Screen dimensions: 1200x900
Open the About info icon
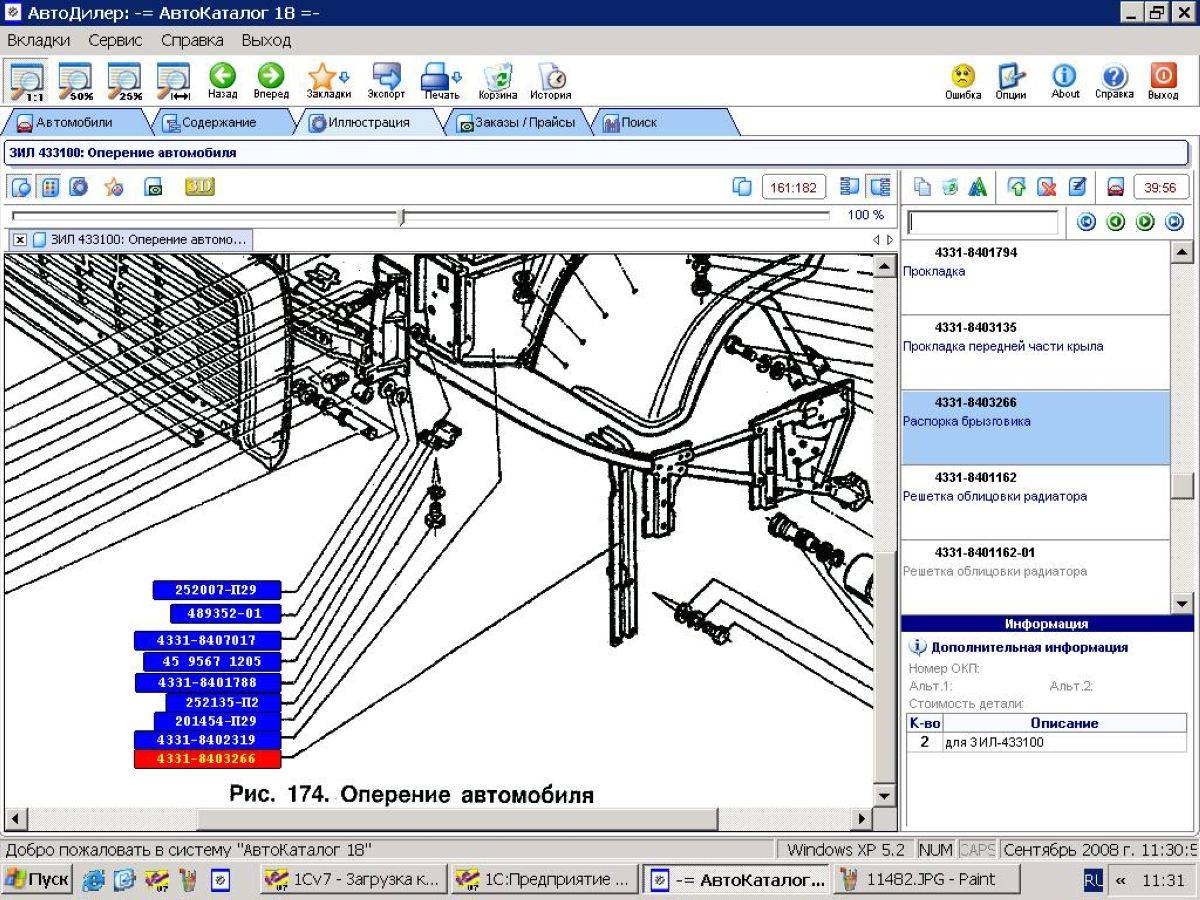click(1065, 81)
